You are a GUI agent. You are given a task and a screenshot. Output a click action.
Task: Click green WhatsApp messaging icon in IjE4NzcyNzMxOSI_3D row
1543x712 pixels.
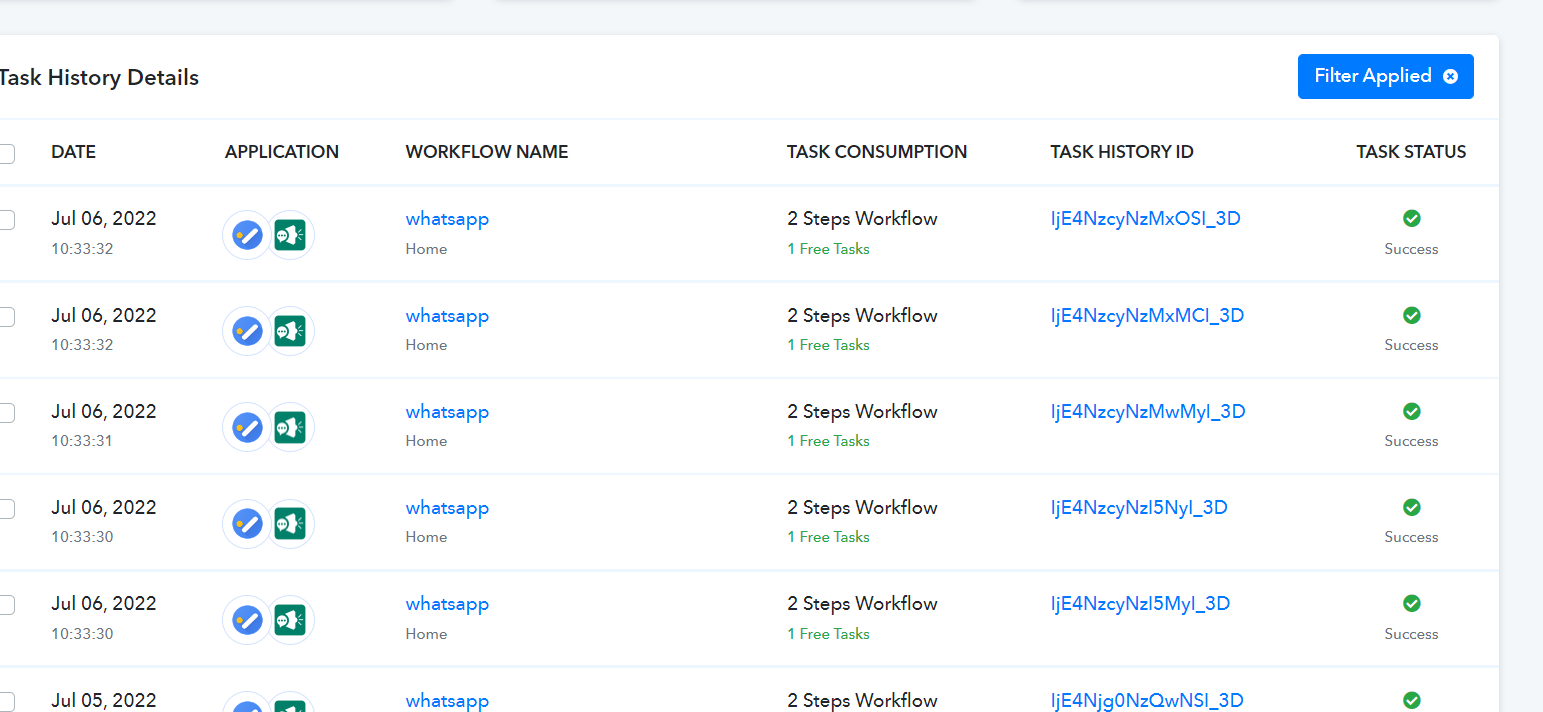pyautogui.click(x=290, y=236)
